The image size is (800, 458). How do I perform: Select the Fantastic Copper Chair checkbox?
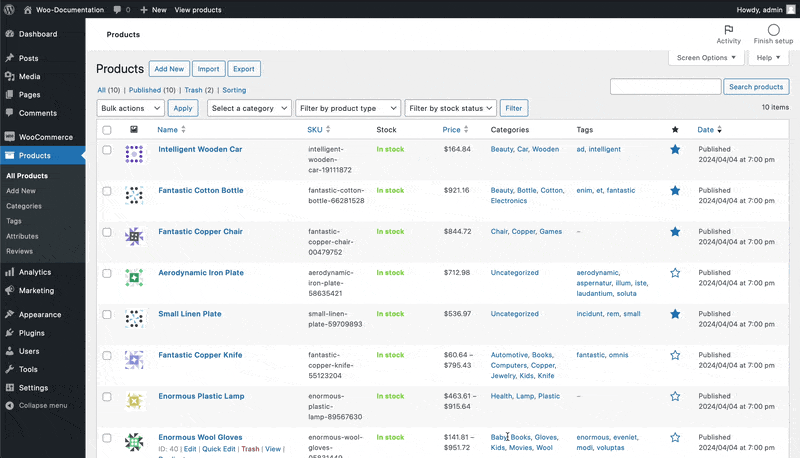[107, 233]
